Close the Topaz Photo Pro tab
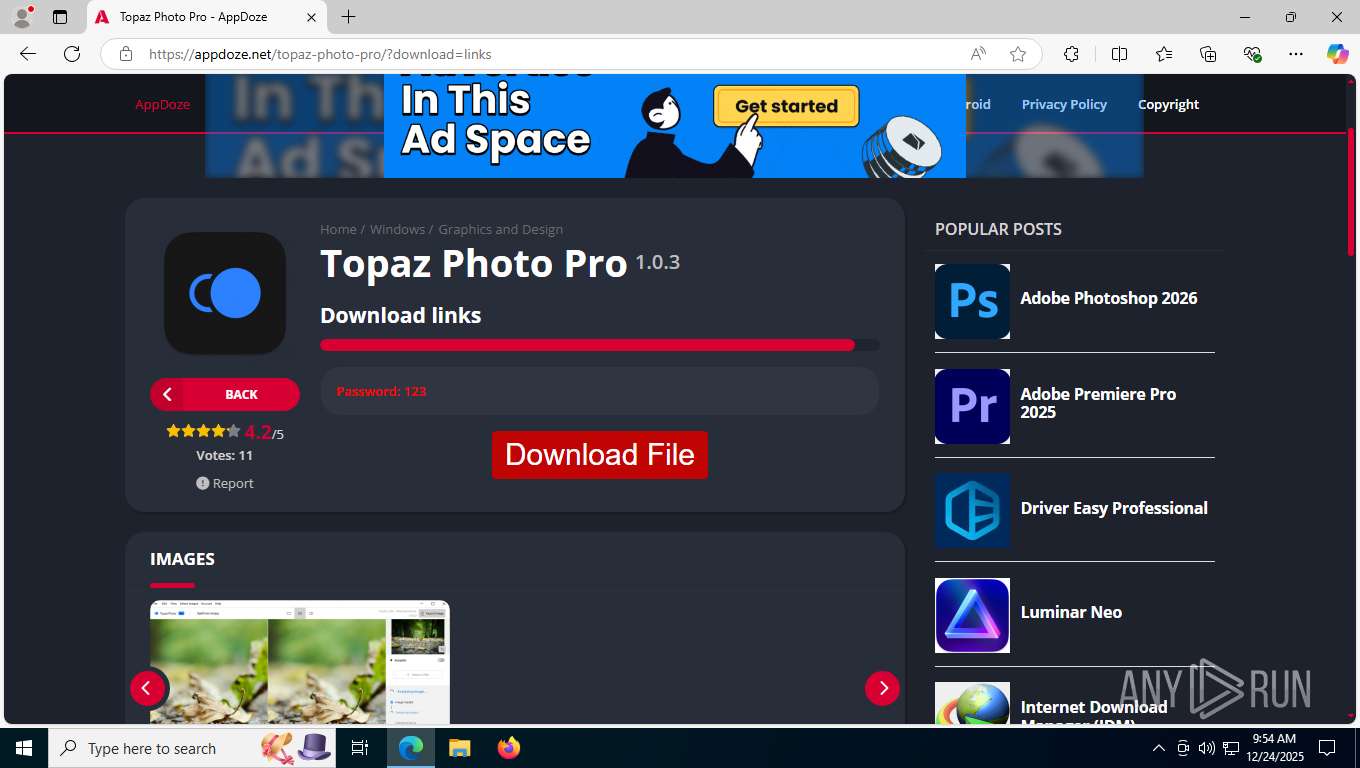This screenshot has height=768, width=1360. (311, 17)
